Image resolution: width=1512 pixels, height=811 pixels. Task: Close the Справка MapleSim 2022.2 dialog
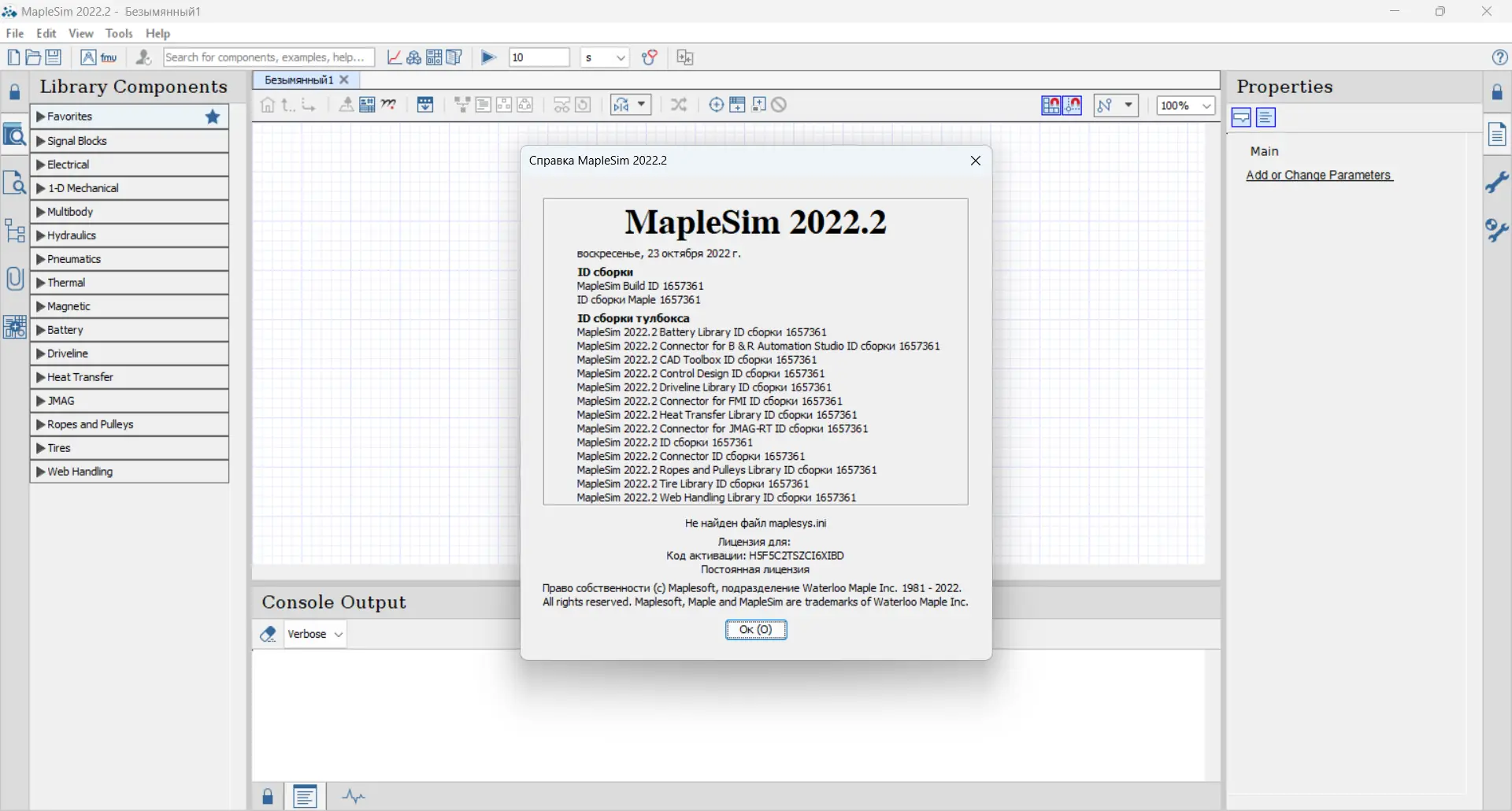coord(976,161)
